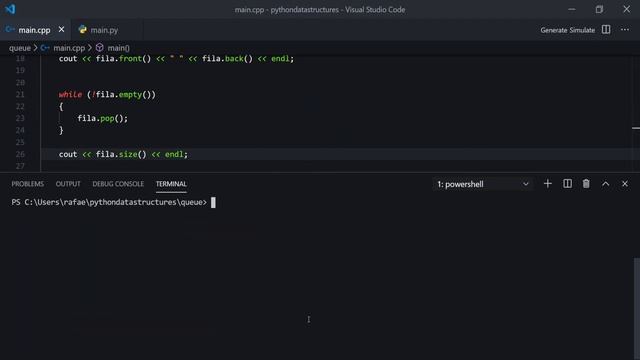
Task: Open the PROBLEMS panel tab
Action: point(27,184)
